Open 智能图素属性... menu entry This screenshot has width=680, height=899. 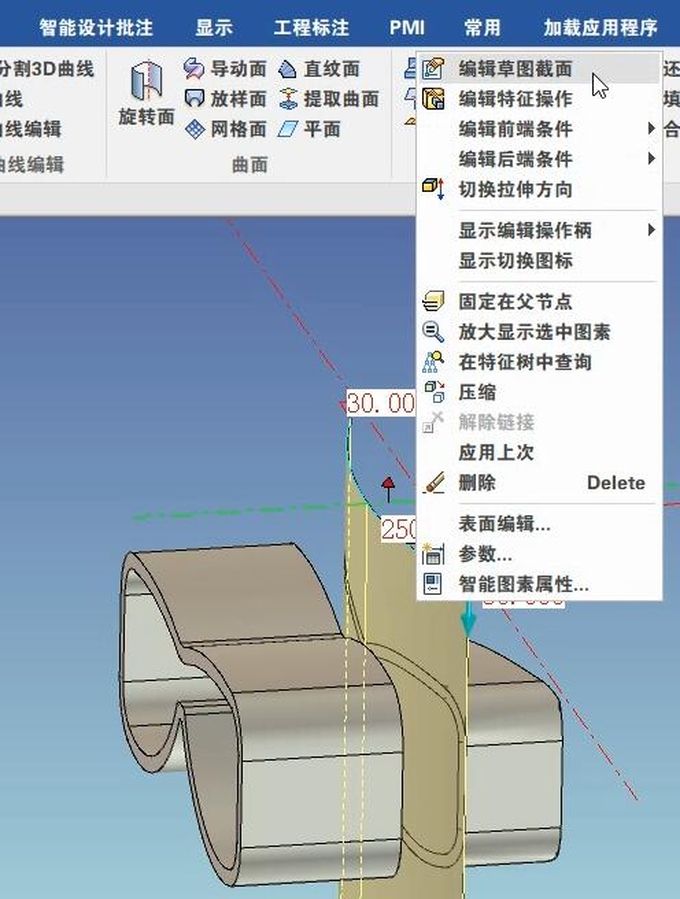[539, 584]
